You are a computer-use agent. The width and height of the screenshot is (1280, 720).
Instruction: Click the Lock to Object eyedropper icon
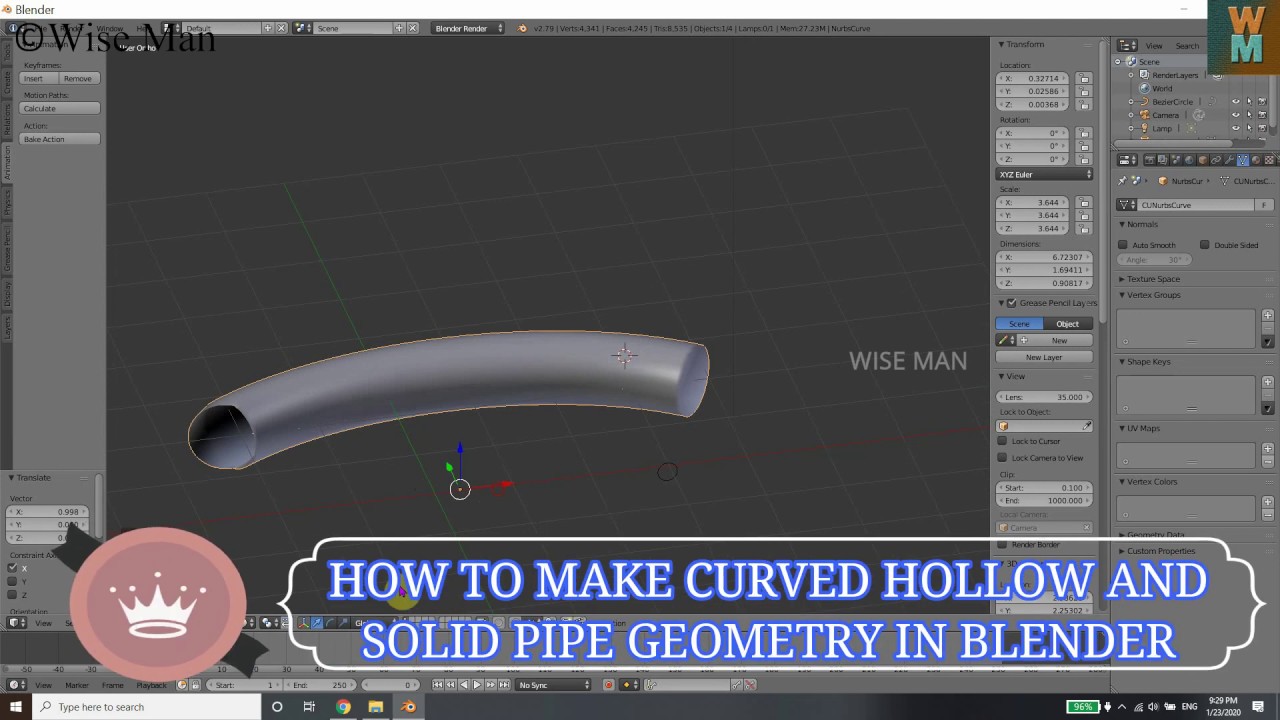click(1087, 426)
